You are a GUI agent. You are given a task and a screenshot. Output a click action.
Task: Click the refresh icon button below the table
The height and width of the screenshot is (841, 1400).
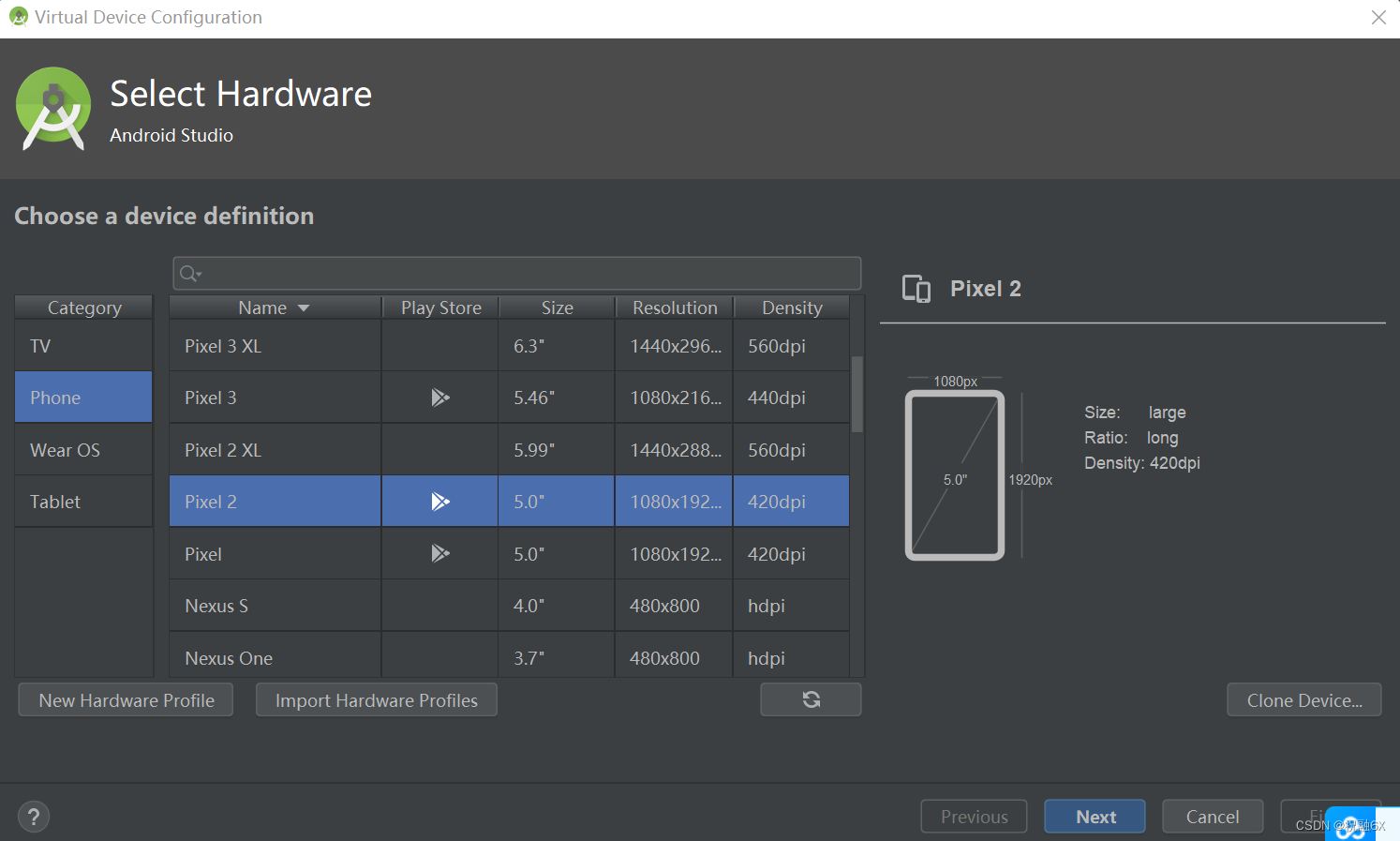811,699
